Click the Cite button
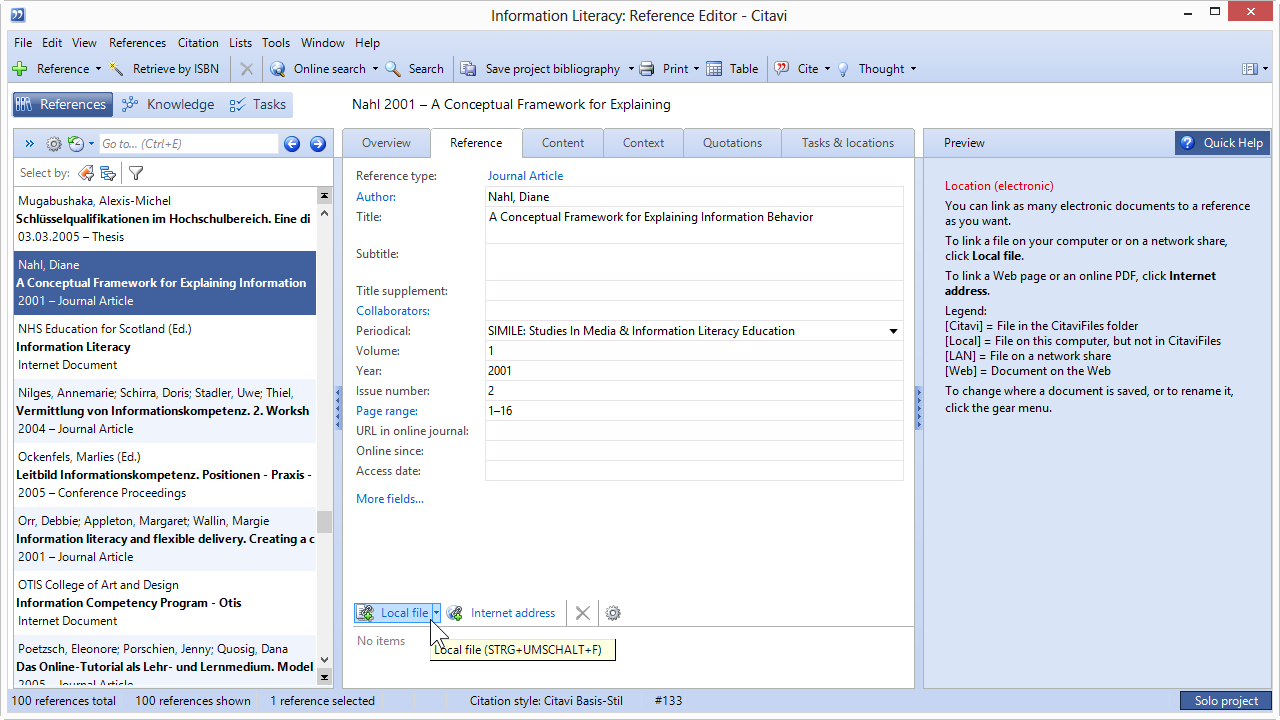The width and height of the screenshot is (1280, 720). coord(796,69)
